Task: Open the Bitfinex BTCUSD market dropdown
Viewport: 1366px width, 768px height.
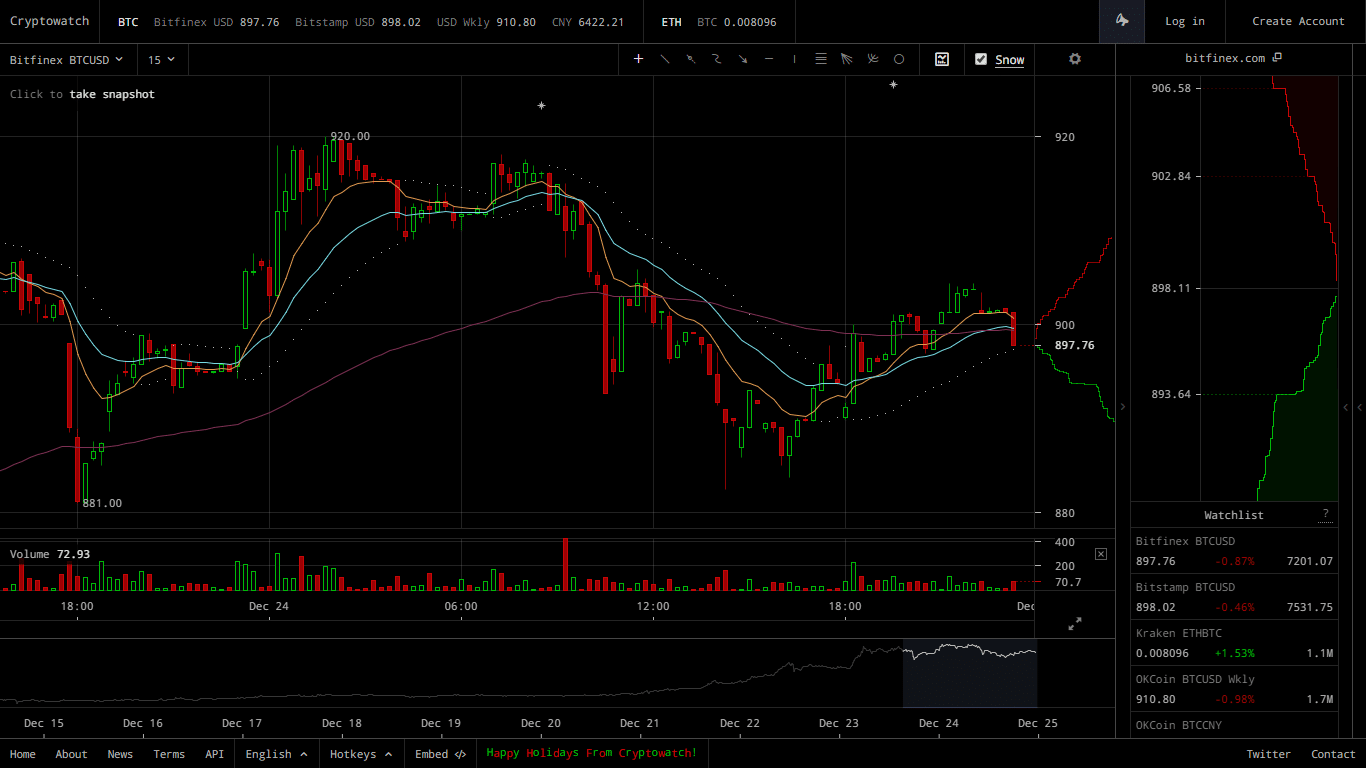Action: (67, 60)
